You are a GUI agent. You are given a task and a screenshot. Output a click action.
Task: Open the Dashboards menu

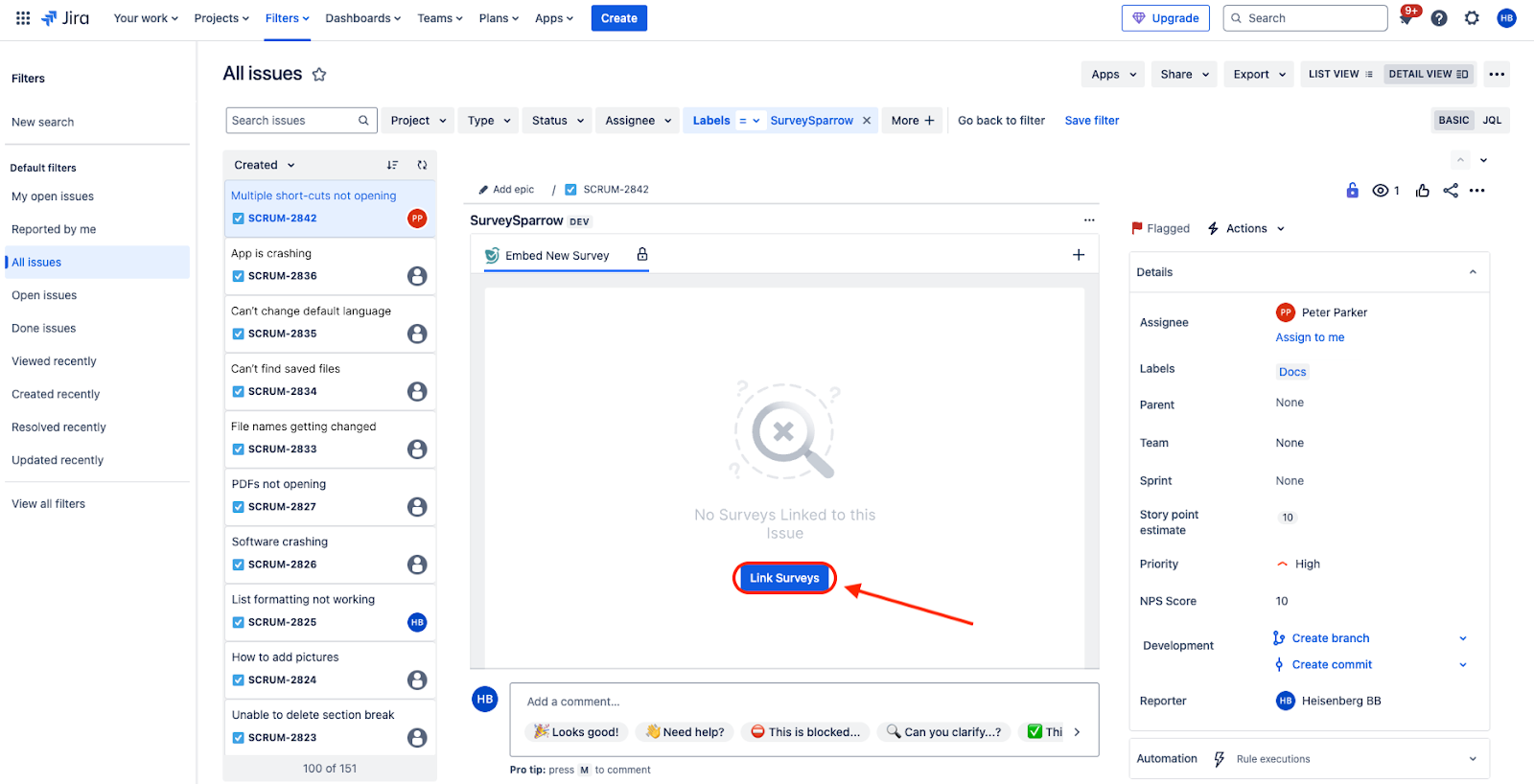pyautogui.click(x=362, y=18)
